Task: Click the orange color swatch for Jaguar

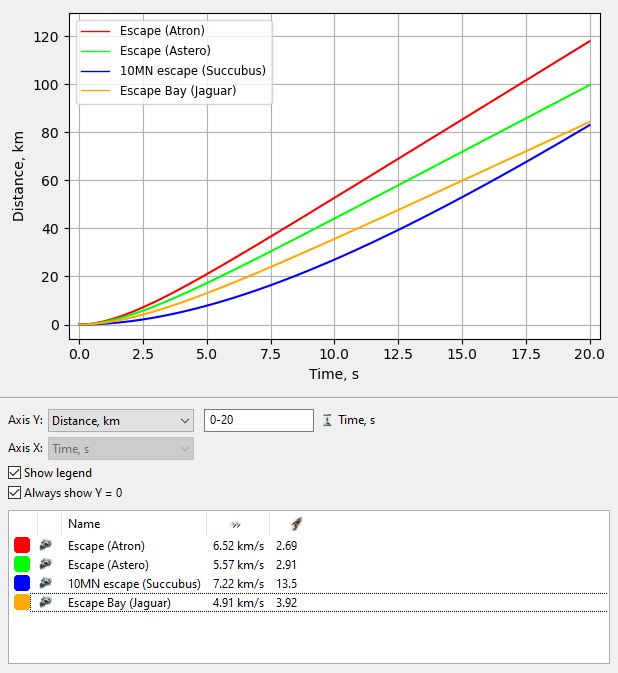Action: [x=22, y=603]
